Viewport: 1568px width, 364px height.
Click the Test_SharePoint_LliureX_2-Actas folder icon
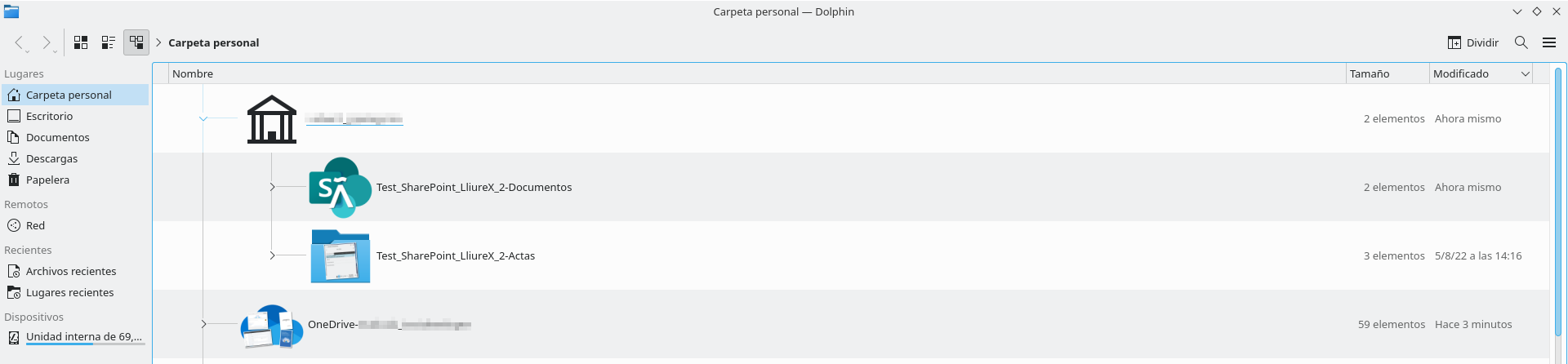click(340, 255)
